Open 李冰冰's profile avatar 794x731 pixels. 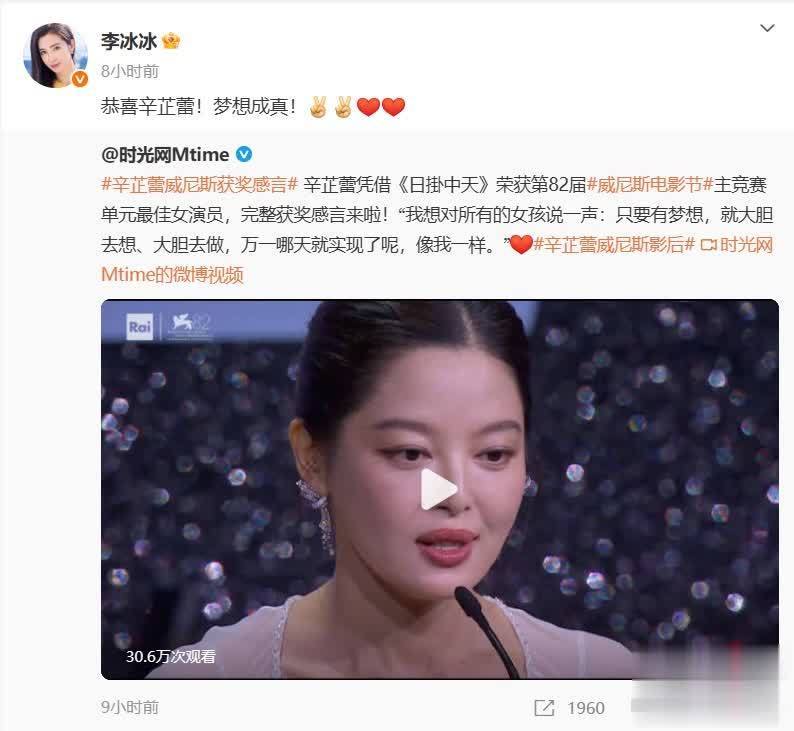(x=55, y=55)
